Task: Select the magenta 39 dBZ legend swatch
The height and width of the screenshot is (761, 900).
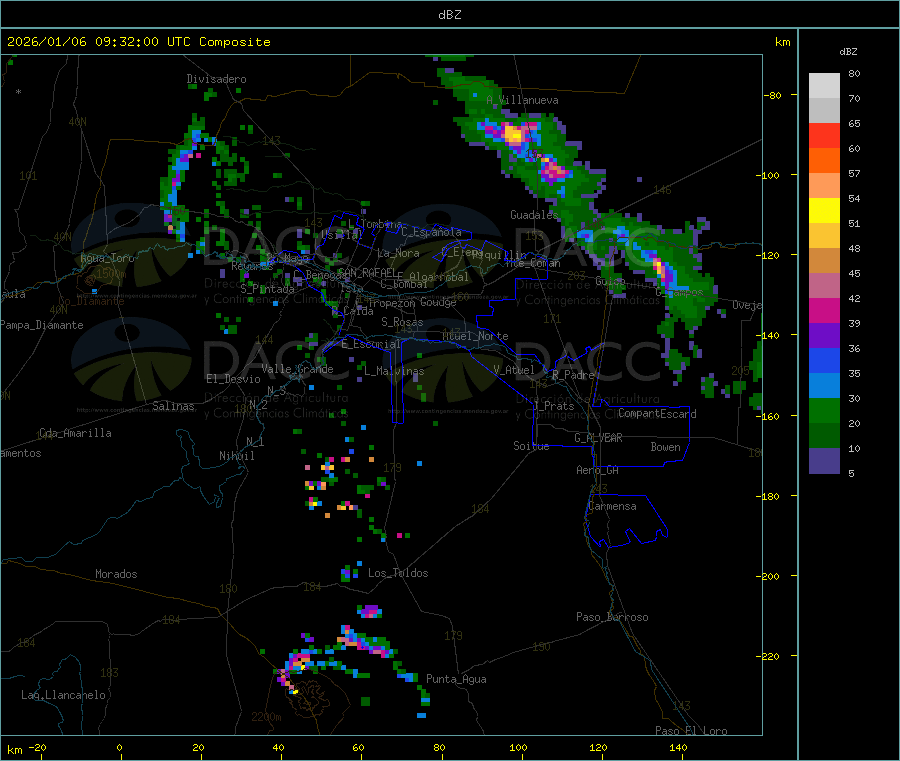Action: [x=824, y=310]
